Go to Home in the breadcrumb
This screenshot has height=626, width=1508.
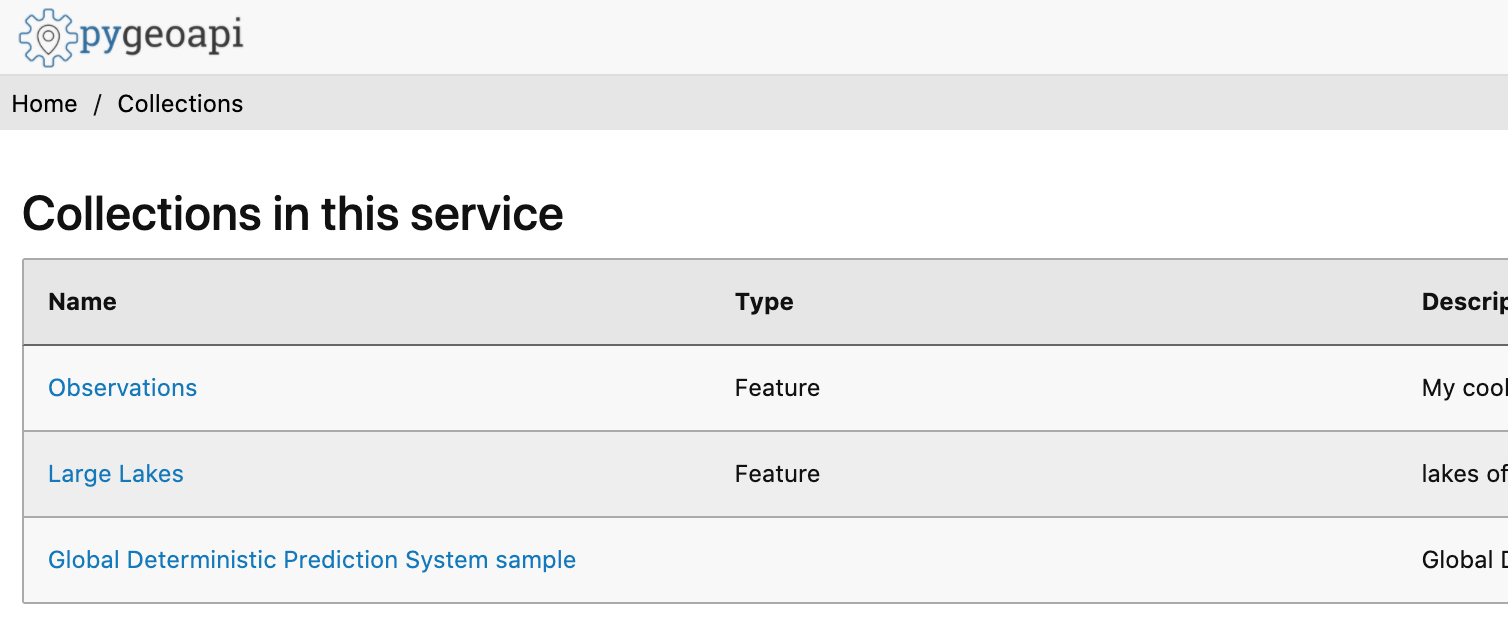pyautogui.click(x=45, y=104)
